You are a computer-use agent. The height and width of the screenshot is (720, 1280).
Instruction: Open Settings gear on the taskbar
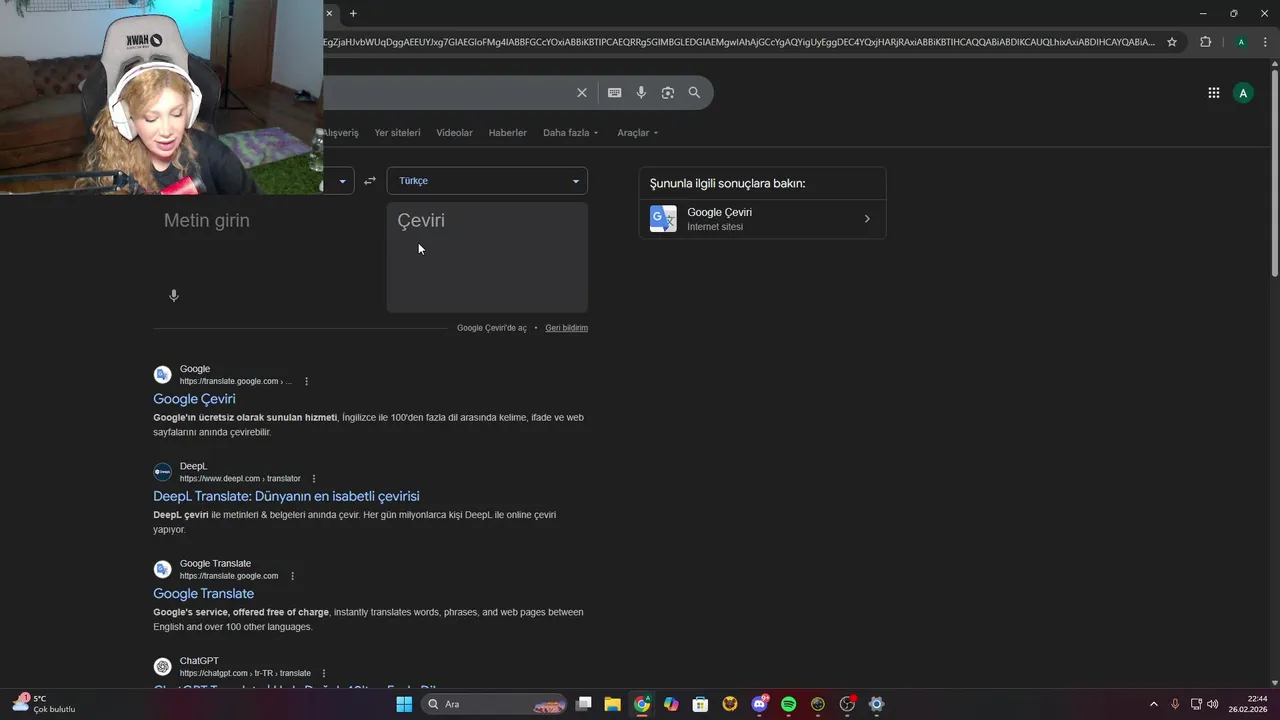pyautogui.click(x=876, y=704)
